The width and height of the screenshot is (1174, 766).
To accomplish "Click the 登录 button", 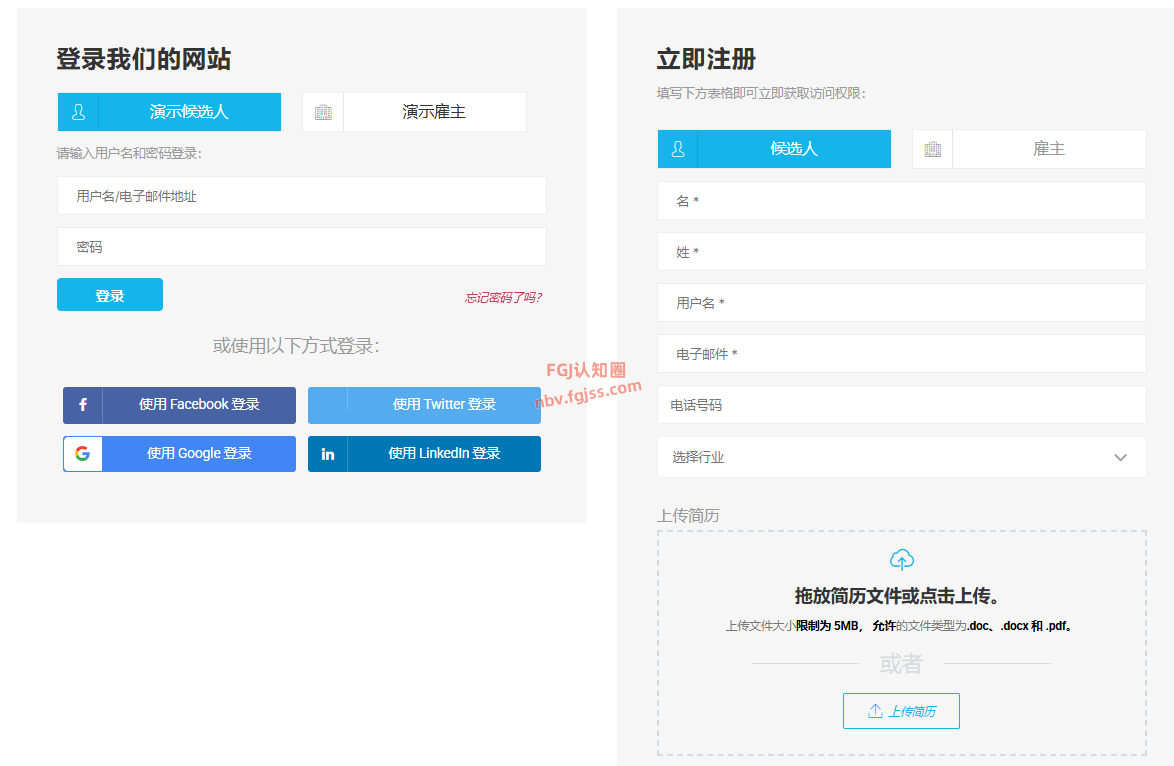I will coord(109,294).
